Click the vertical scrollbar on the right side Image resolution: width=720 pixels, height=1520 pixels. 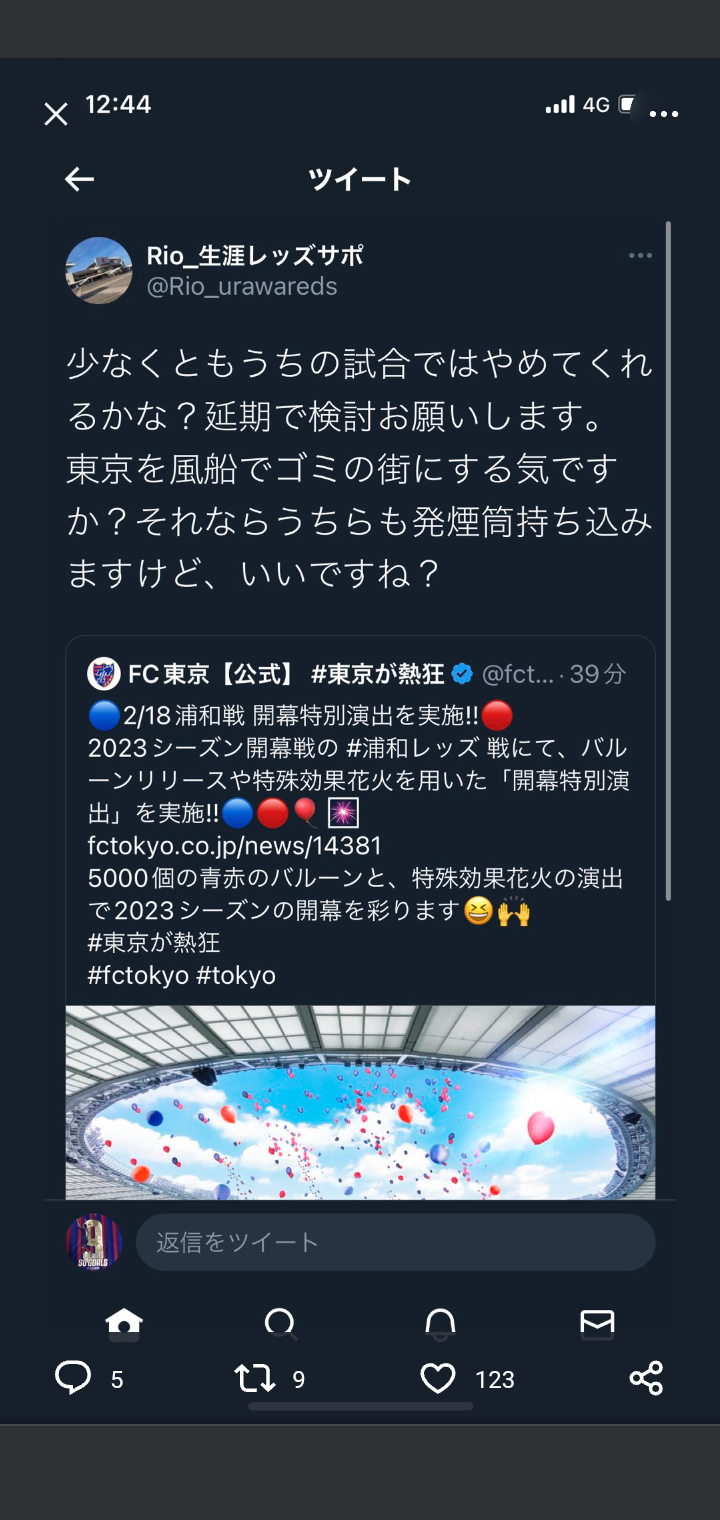(668, 560)
